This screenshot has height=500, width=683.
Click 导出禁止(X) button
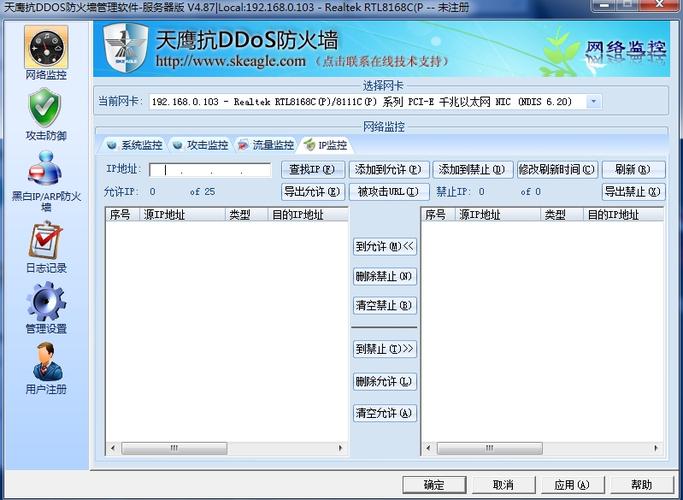633,192
